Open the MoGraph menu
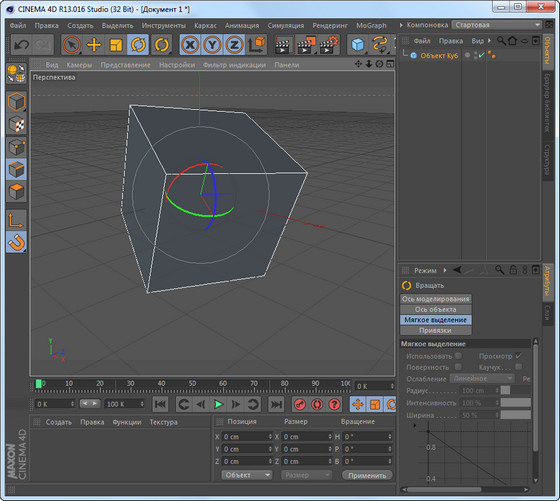560x501 pixels. coord(371,26)
